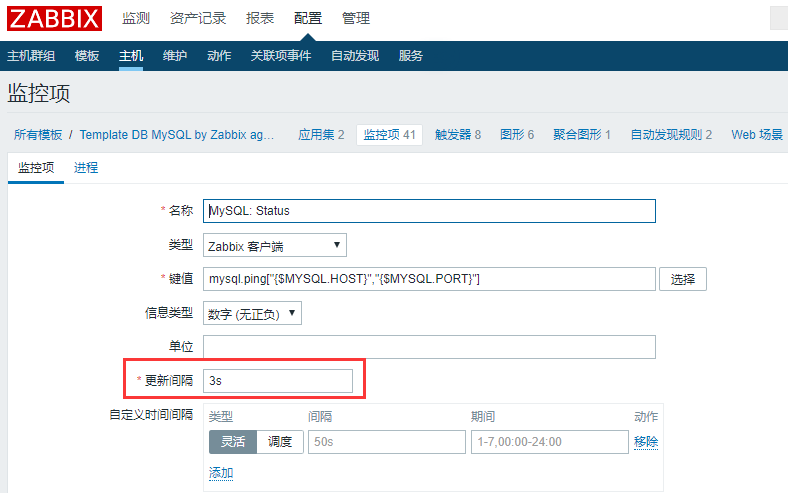This screenshot has height=493, width=788.
Task: Open Template DB MySQL by Zabbix agent link
Action: tap(177, 135)
